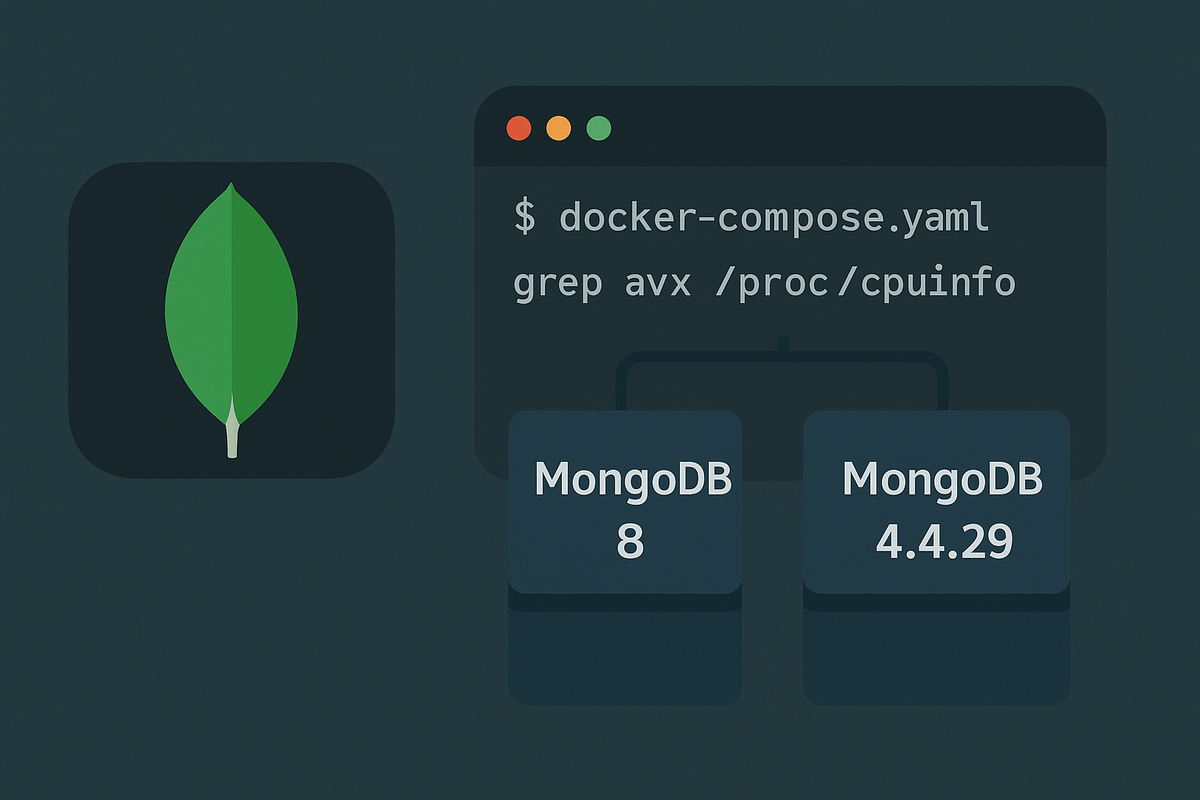
Task: Click the red terminal window dot
Action: (x=519, y=128)
